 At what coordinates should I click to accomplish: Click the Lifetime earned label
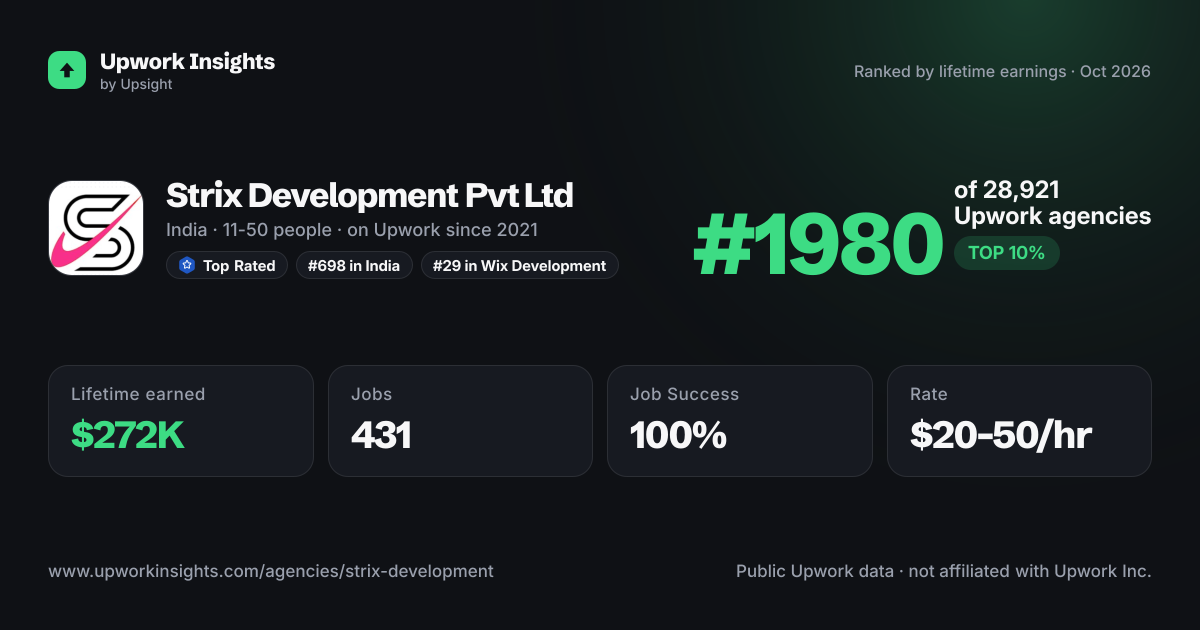coord(138,394)
